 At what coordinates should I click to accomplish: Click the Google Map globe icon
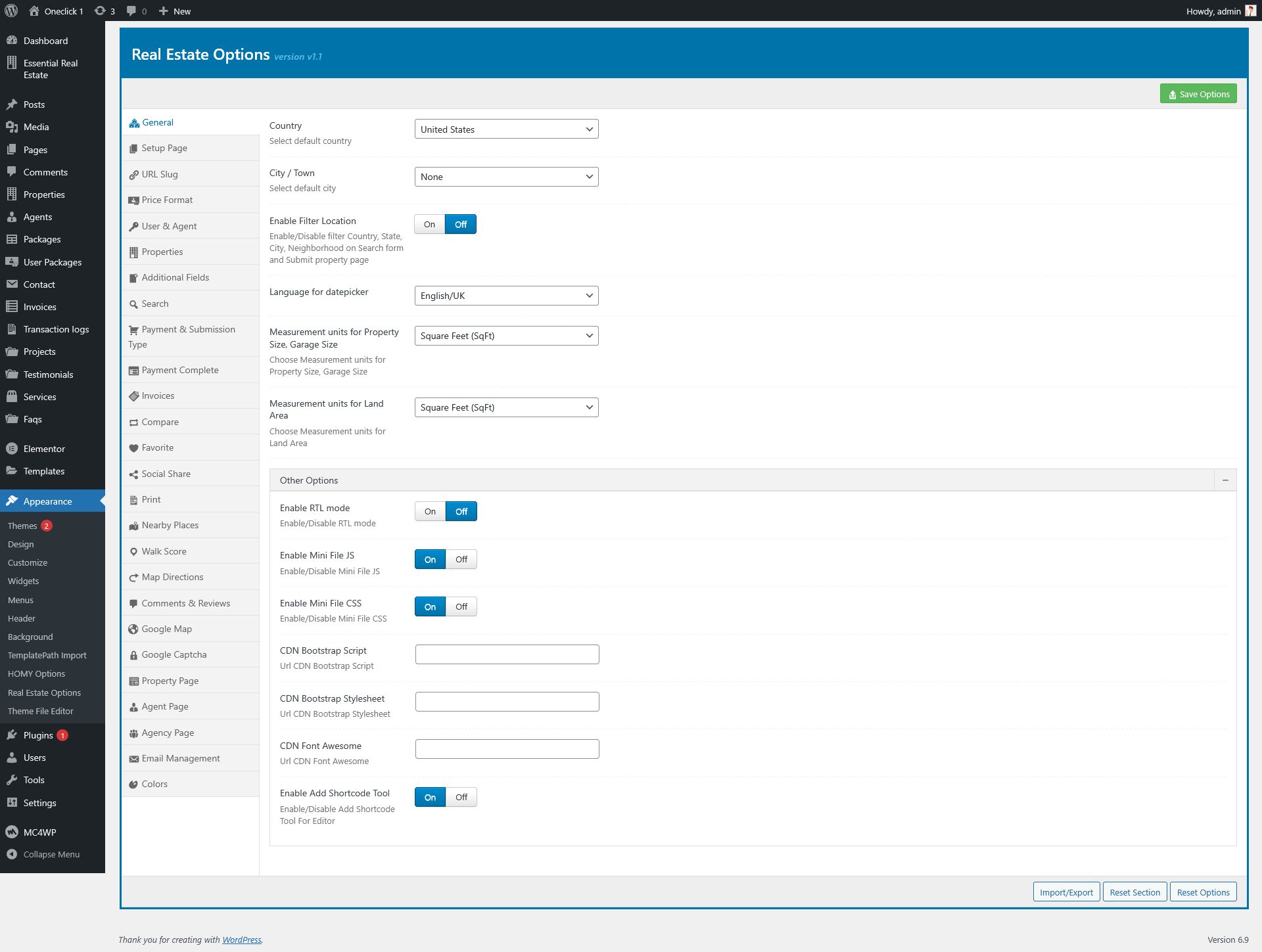point(133,629)
